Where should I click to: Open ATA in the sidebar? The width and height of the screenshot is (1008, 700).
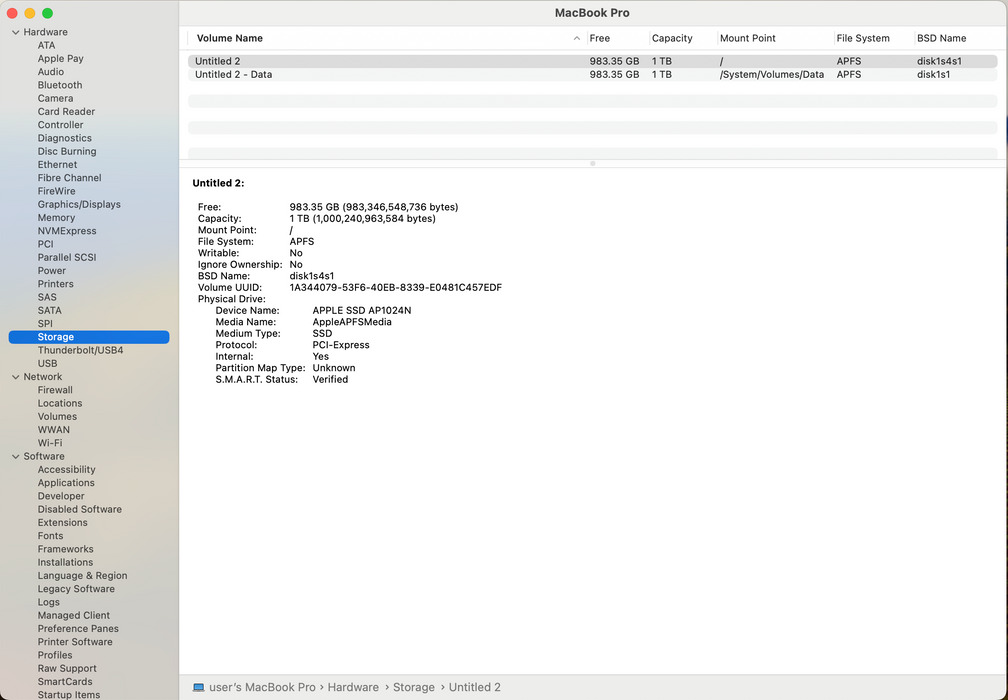pyautogui.click(x=46, y=45)
